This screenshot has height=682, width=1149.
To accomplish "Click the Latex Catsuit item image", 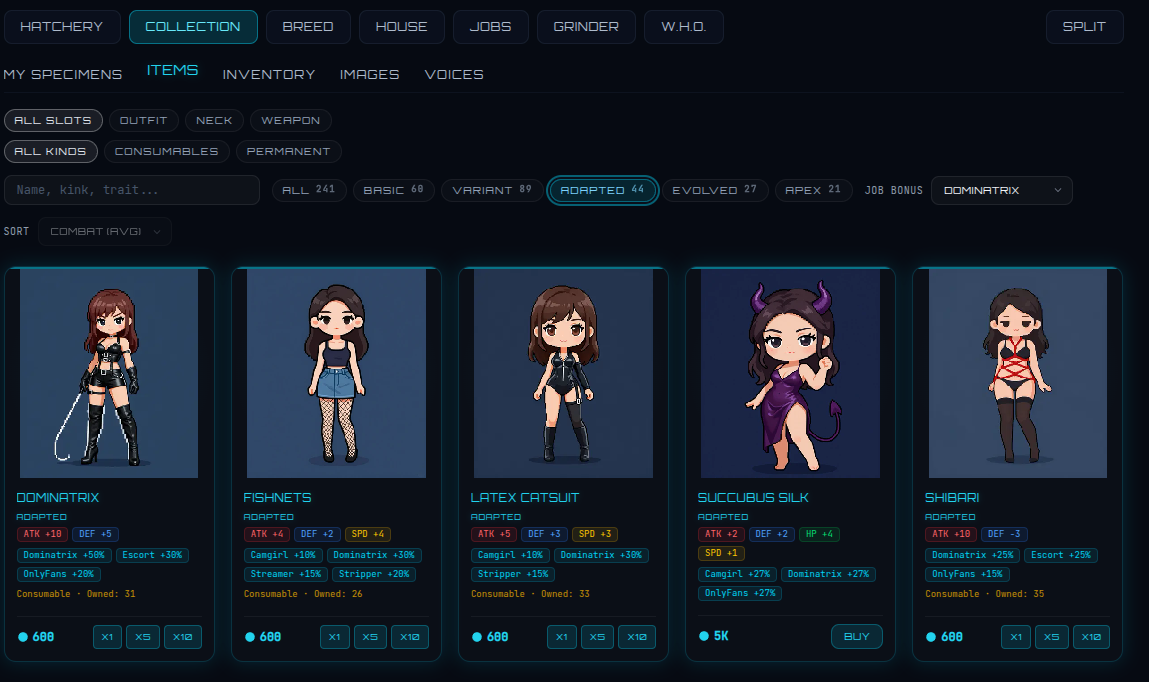I will [x=564, y=374].
